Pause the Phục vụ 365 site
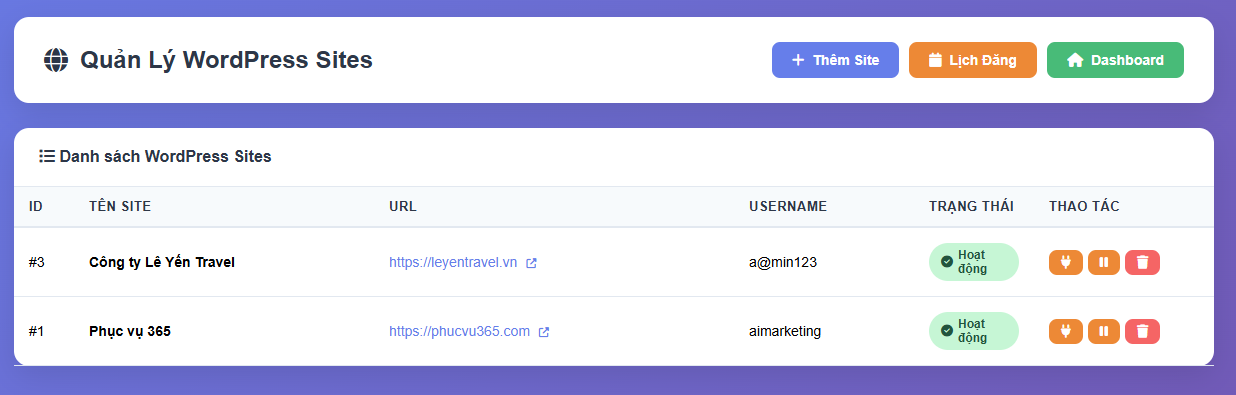 (x=1104, y=331)
